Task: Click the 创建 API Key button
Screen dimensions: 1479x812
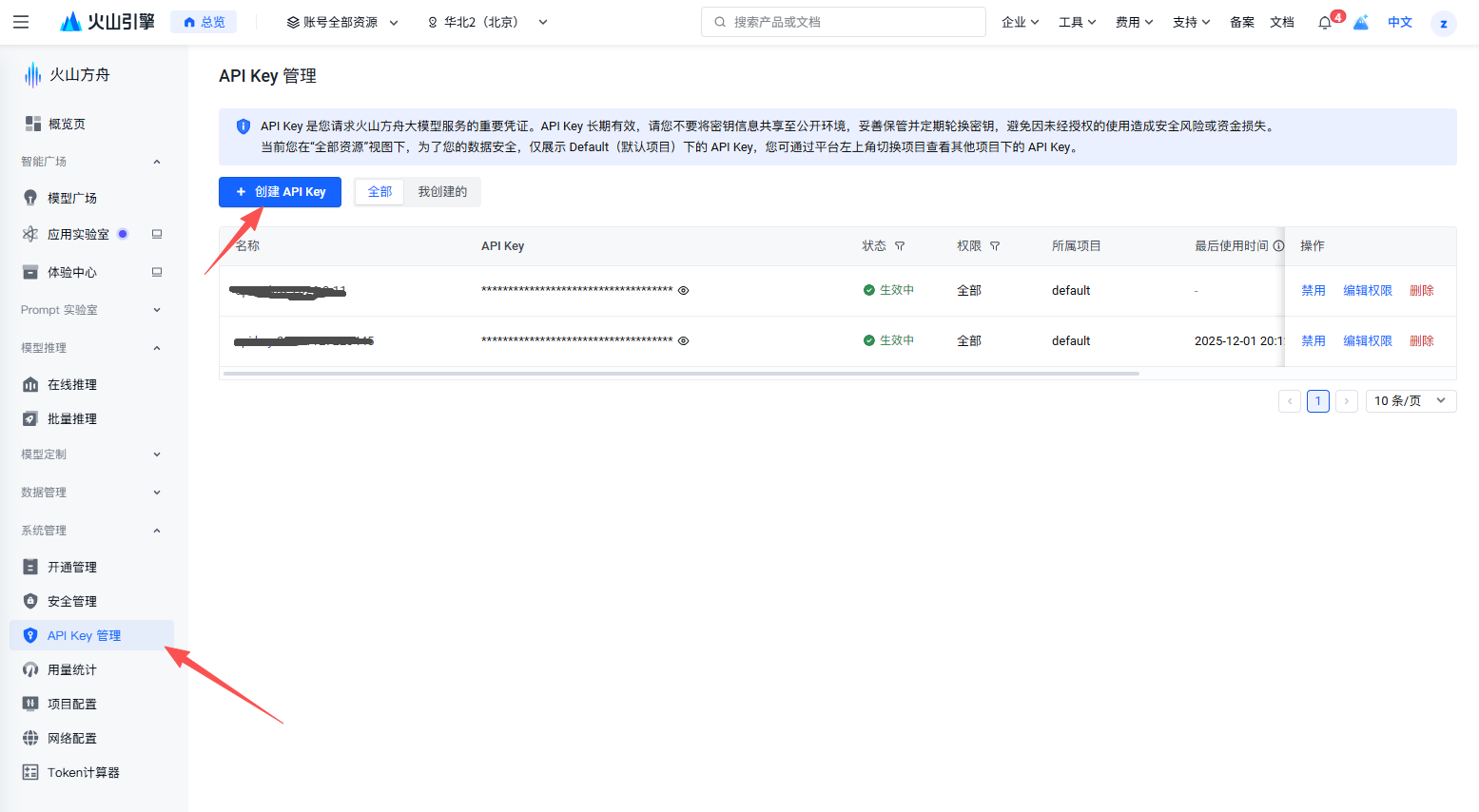Action: click(280, 192)
